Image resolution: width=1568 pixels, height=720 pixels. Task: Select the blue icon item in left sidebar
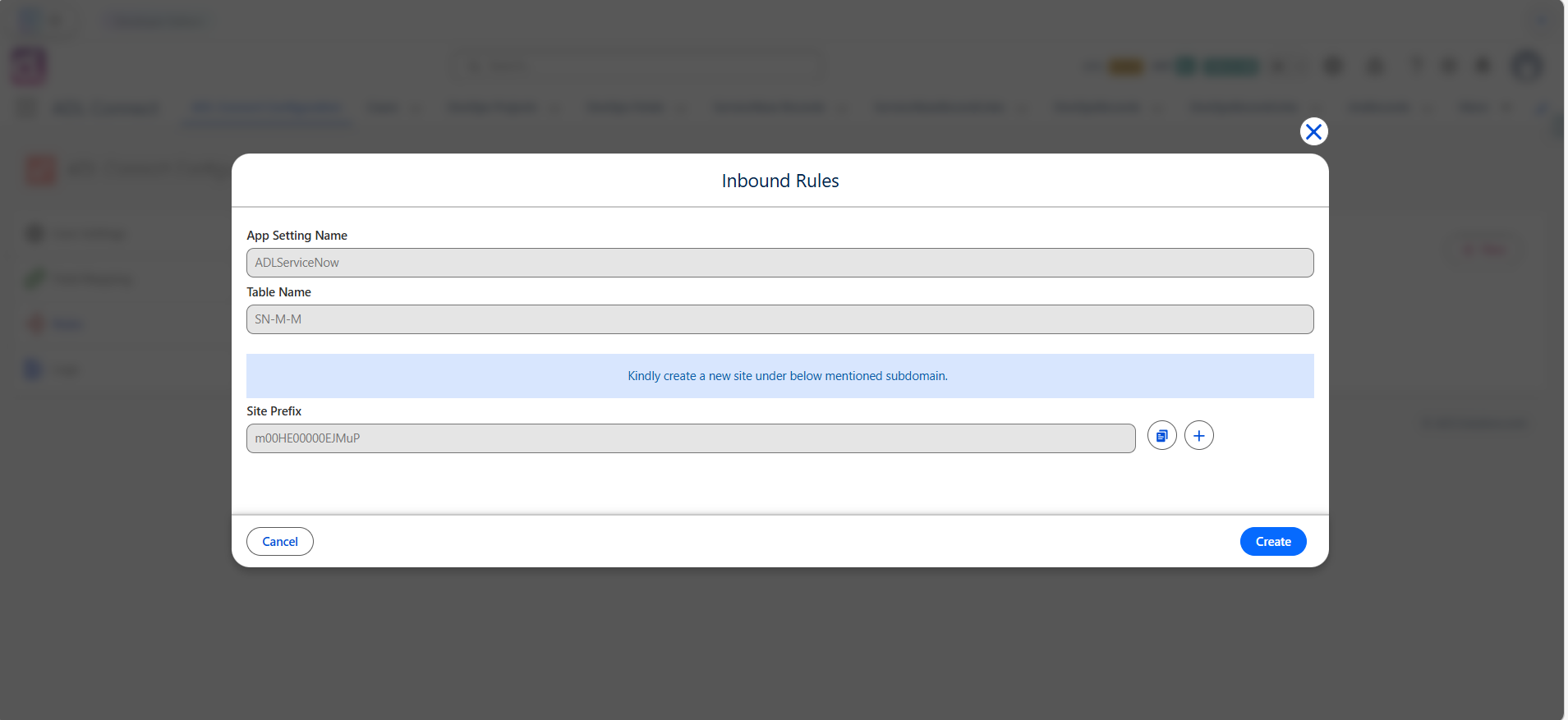click(34, 369)
